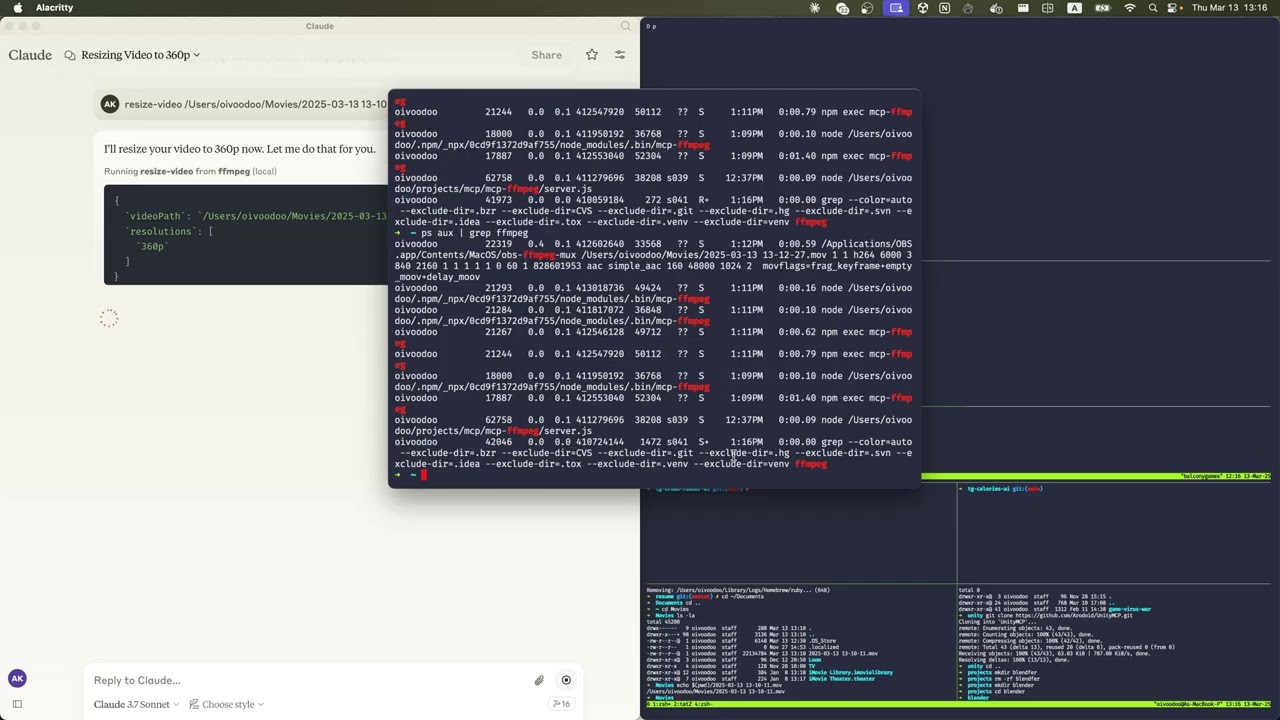Image resolution: width=1280 pixels, height=720 pixels.
Task: Click 'Running resize-video from ffmpeg (local)' line
Action: 190,171
